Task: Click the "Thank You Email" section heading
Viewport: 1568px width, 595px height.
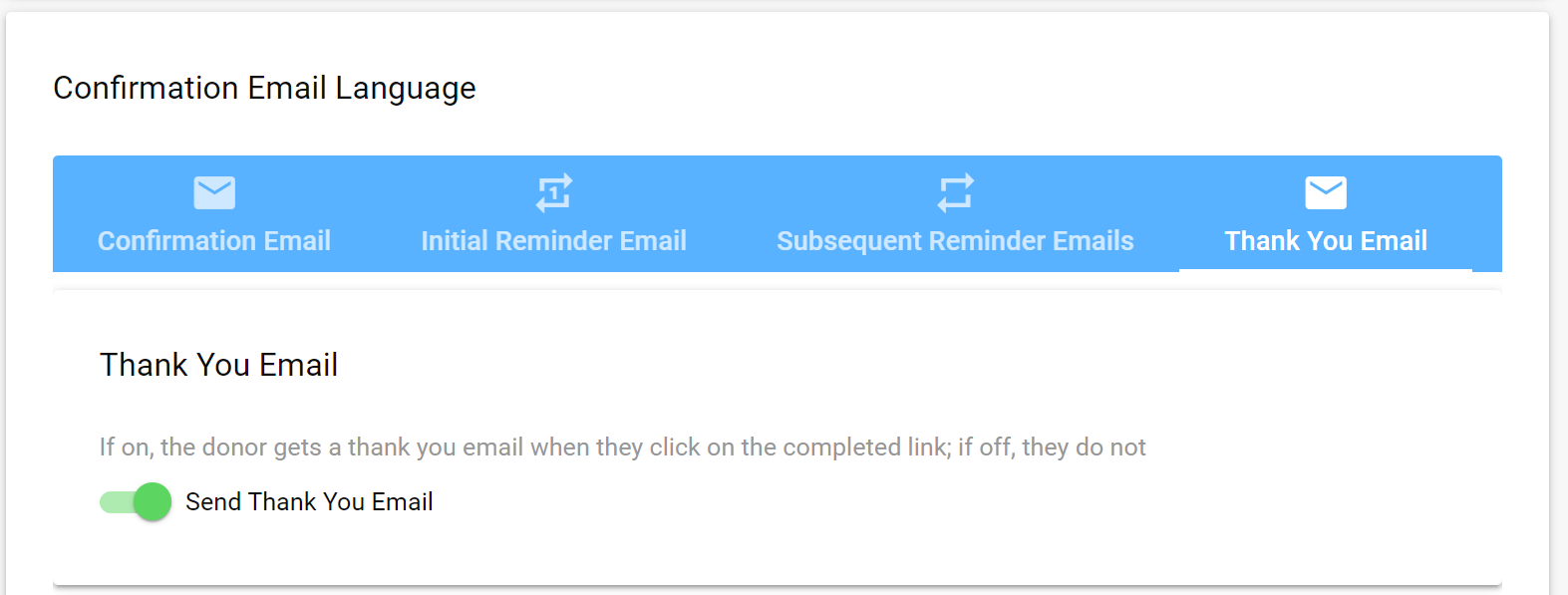Action: [x=218, y=365]
